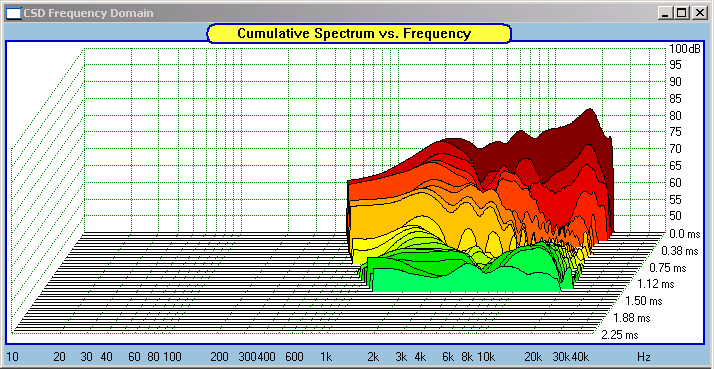
Task: Minimize the CSD Frequency Domain window
Action: [x=666, y=14]
